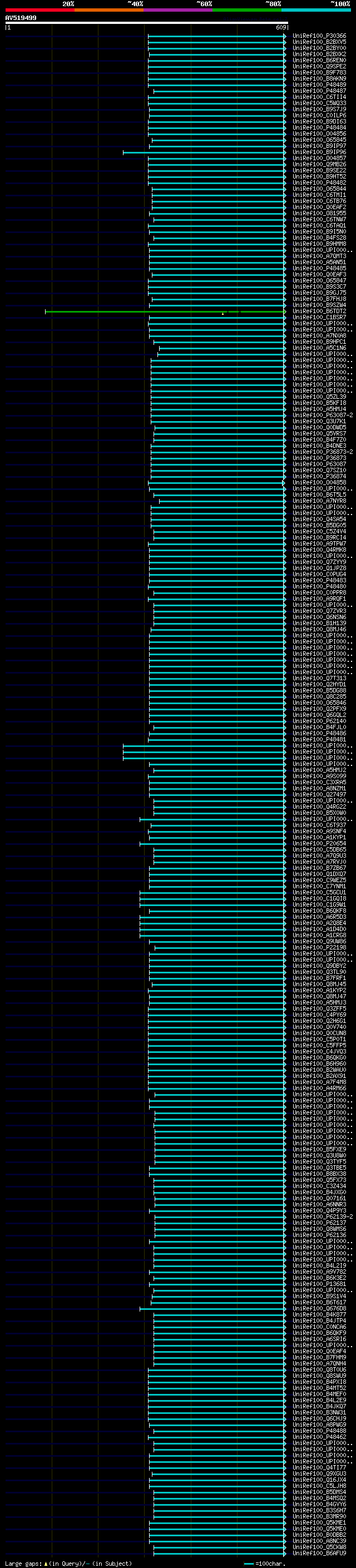This screenshot has height=1568, width=356.
Task: Click the Large gaps legend text
Action: click(x=68, y=1564)
